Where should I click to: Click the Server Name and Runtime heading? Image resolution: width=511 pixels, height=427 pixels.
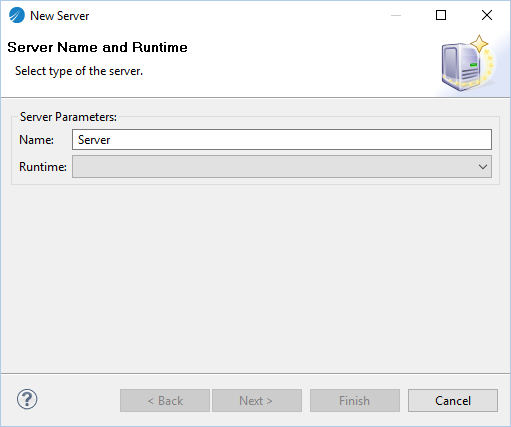[x=97, y=47]
